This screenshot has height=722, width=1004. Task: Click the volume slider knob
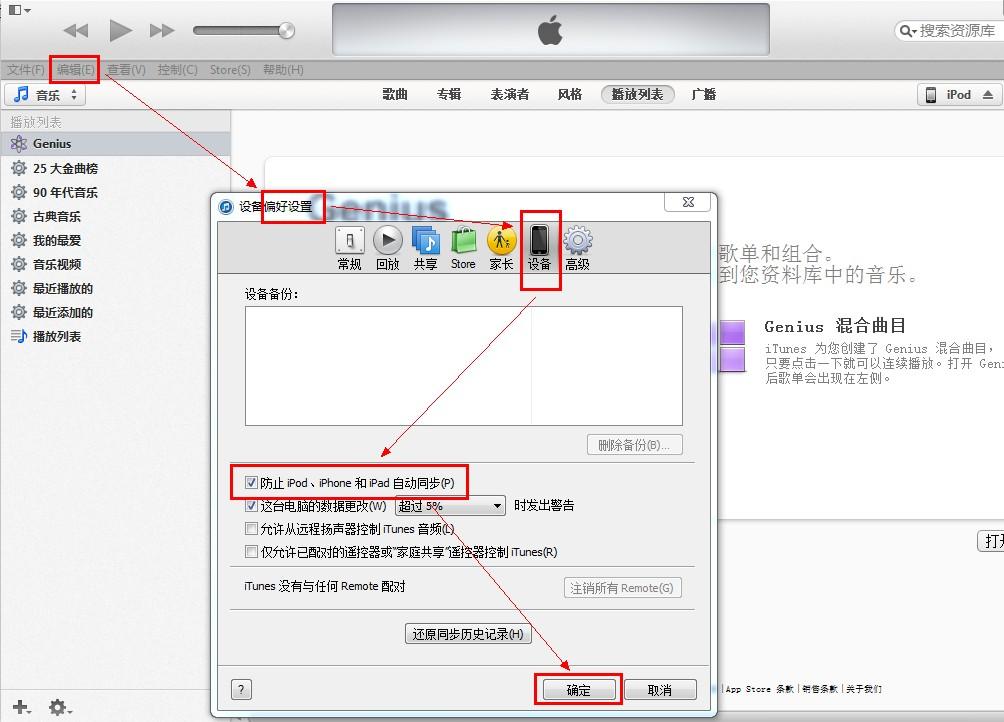(x=287, y=30)
